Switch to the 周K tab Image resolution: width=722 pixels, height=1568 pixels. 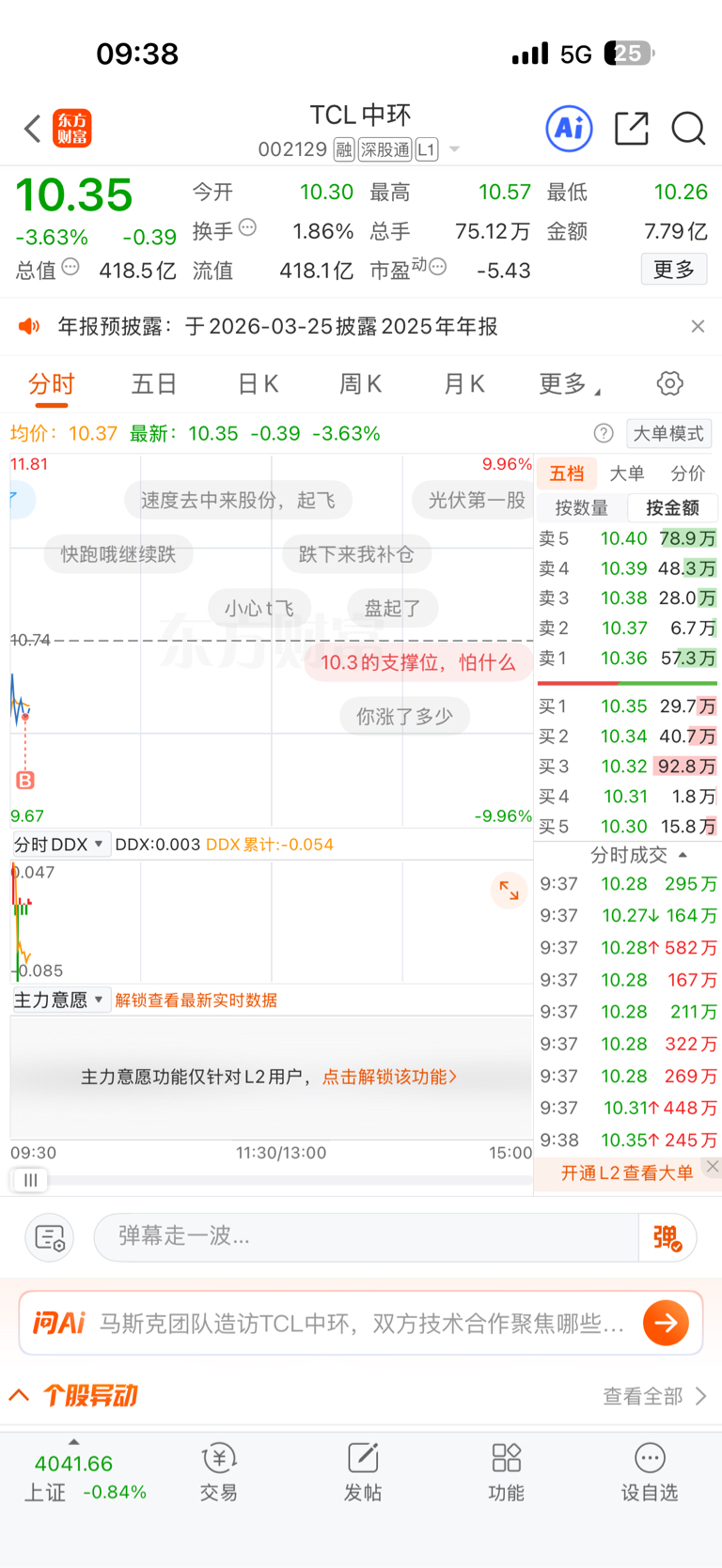(361, 384)
